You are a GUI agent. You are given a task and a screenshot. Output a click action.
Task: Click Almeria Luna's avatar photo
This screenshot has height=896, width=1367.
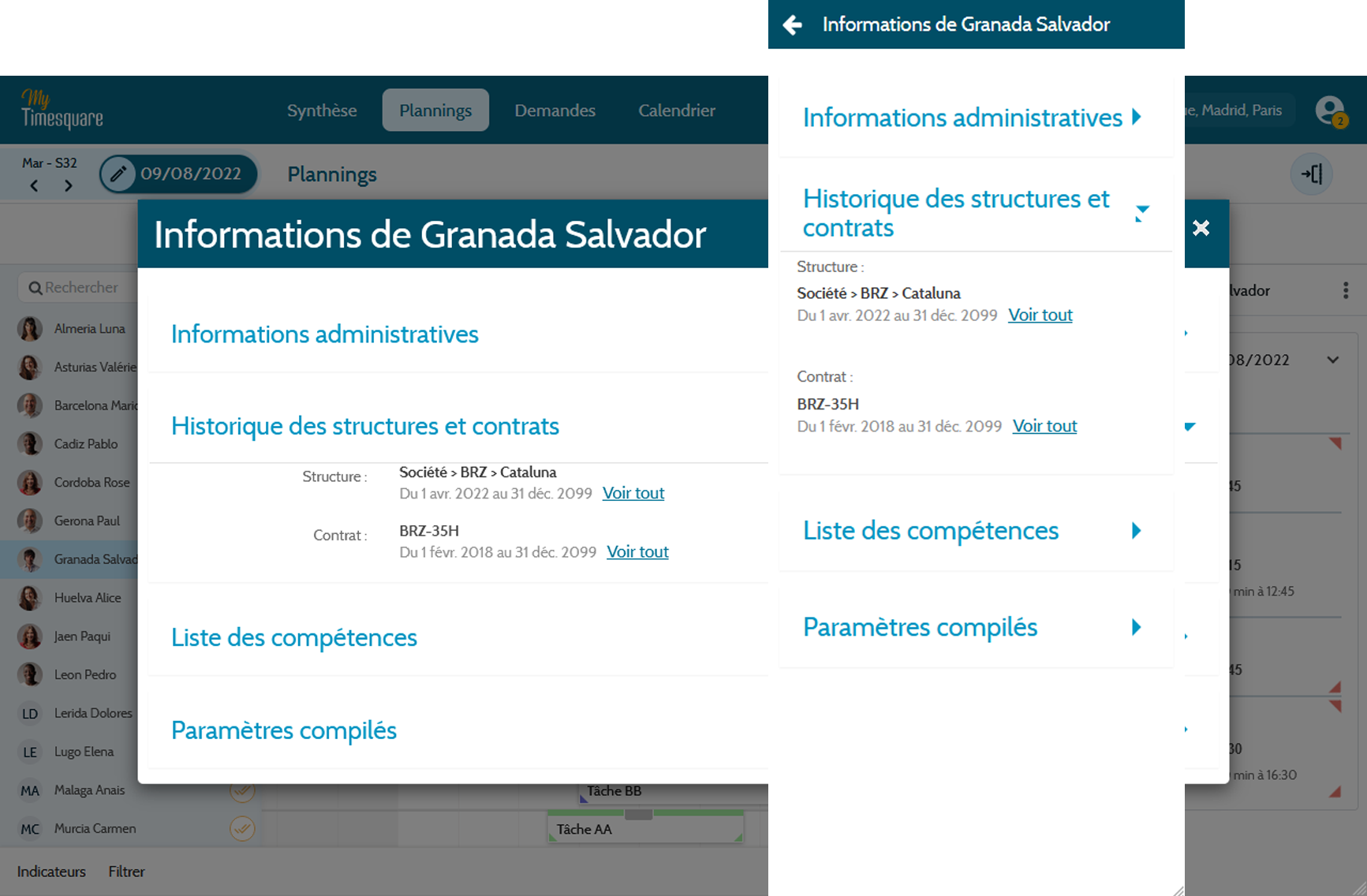point(30,328)
